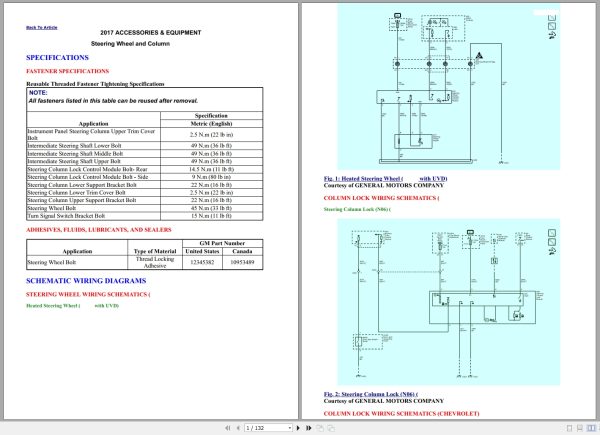Click 2017 ACCESSORIES & EQUIPMENT title
Image resolution: width=600 pixels, height=435 pixels.
click(x=151, y=33)
